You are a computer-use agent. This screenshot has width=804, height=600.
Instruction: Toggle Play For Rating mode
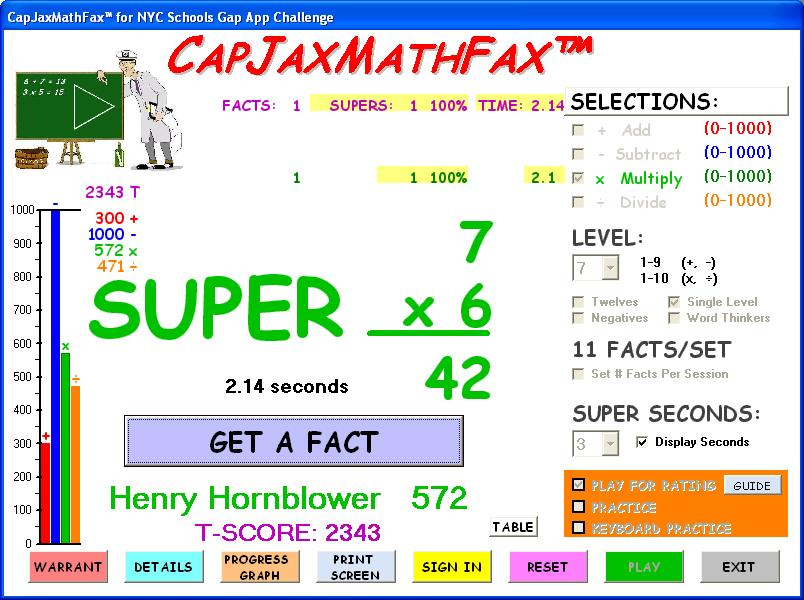tap(578, 485)
